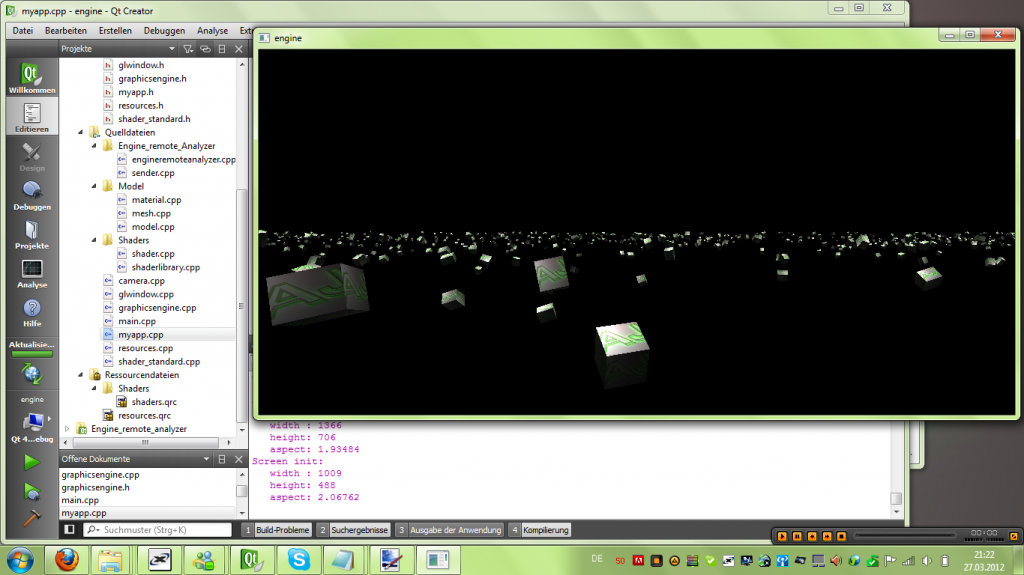
Task: Open the Analyse mode
Action: point(31,273)
